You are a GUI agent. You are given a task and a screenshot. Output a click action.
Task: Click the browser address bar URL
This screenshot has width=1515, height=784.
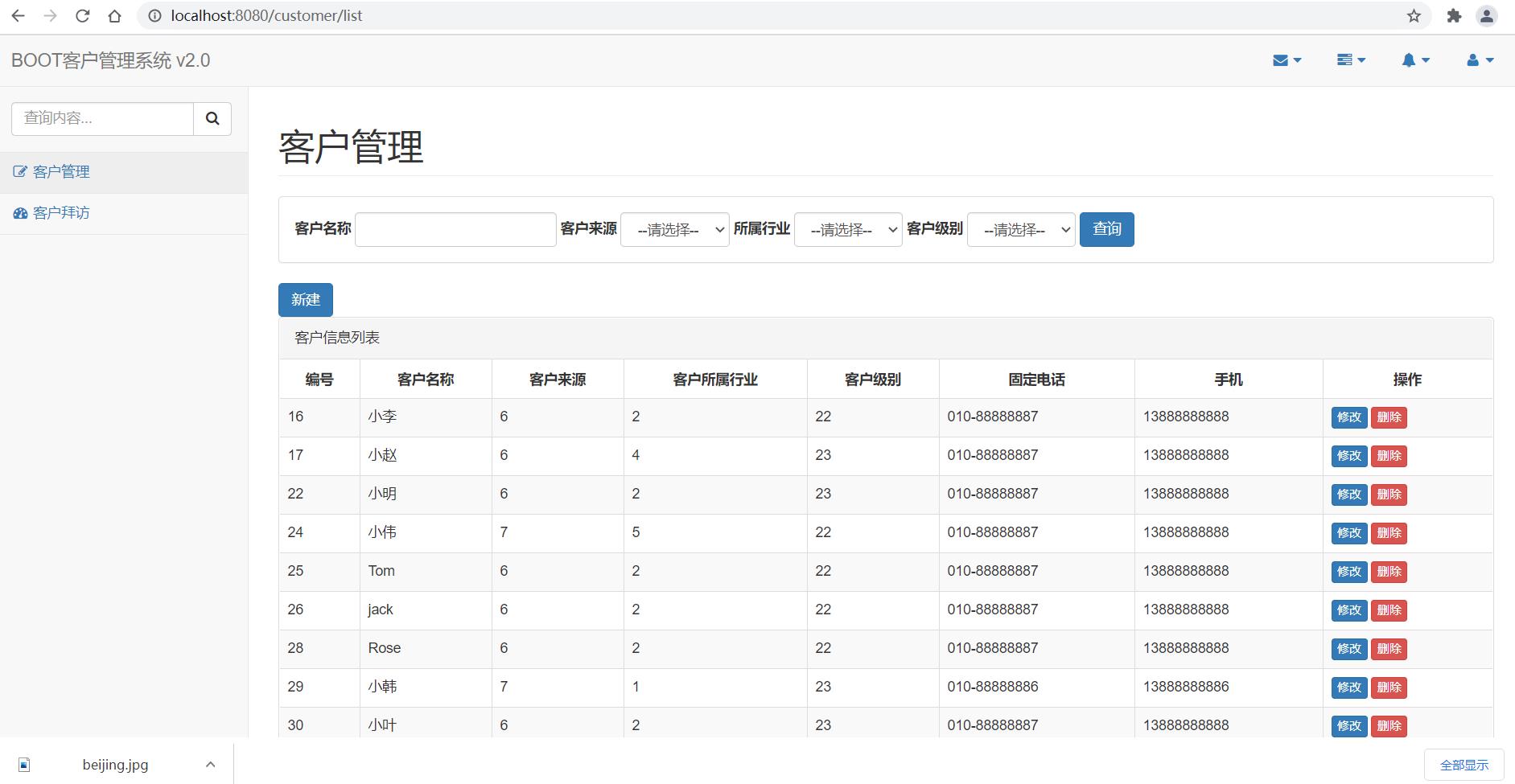tap(266, 16)
